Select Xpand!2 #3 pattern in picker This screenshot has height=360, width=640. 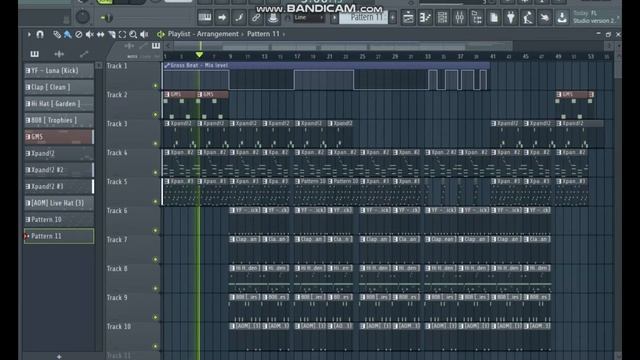pos(59,187)
